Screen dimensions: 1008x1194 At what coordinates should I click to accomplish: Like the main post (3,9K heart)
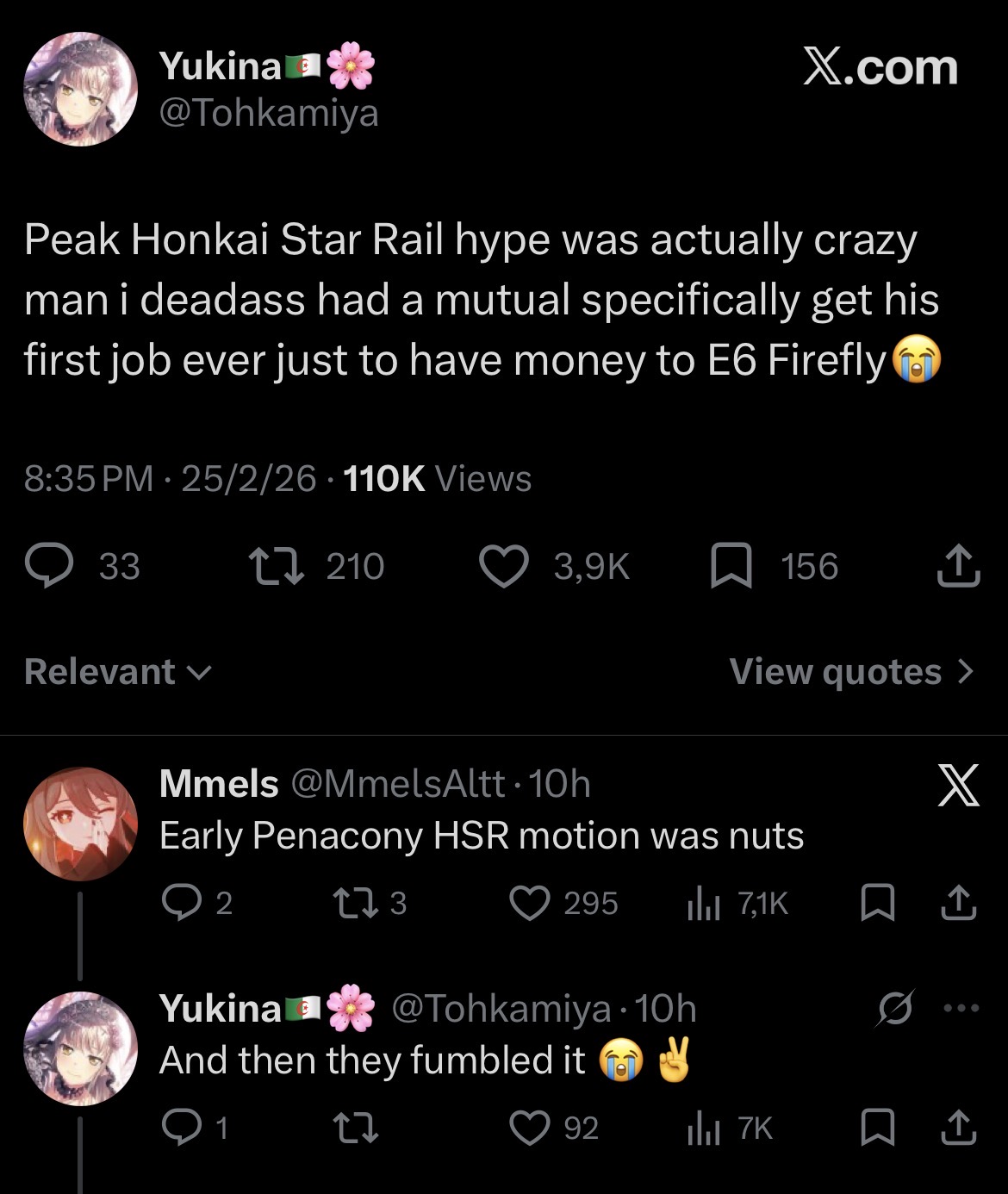pyautogui.click(x=503, y=567)
